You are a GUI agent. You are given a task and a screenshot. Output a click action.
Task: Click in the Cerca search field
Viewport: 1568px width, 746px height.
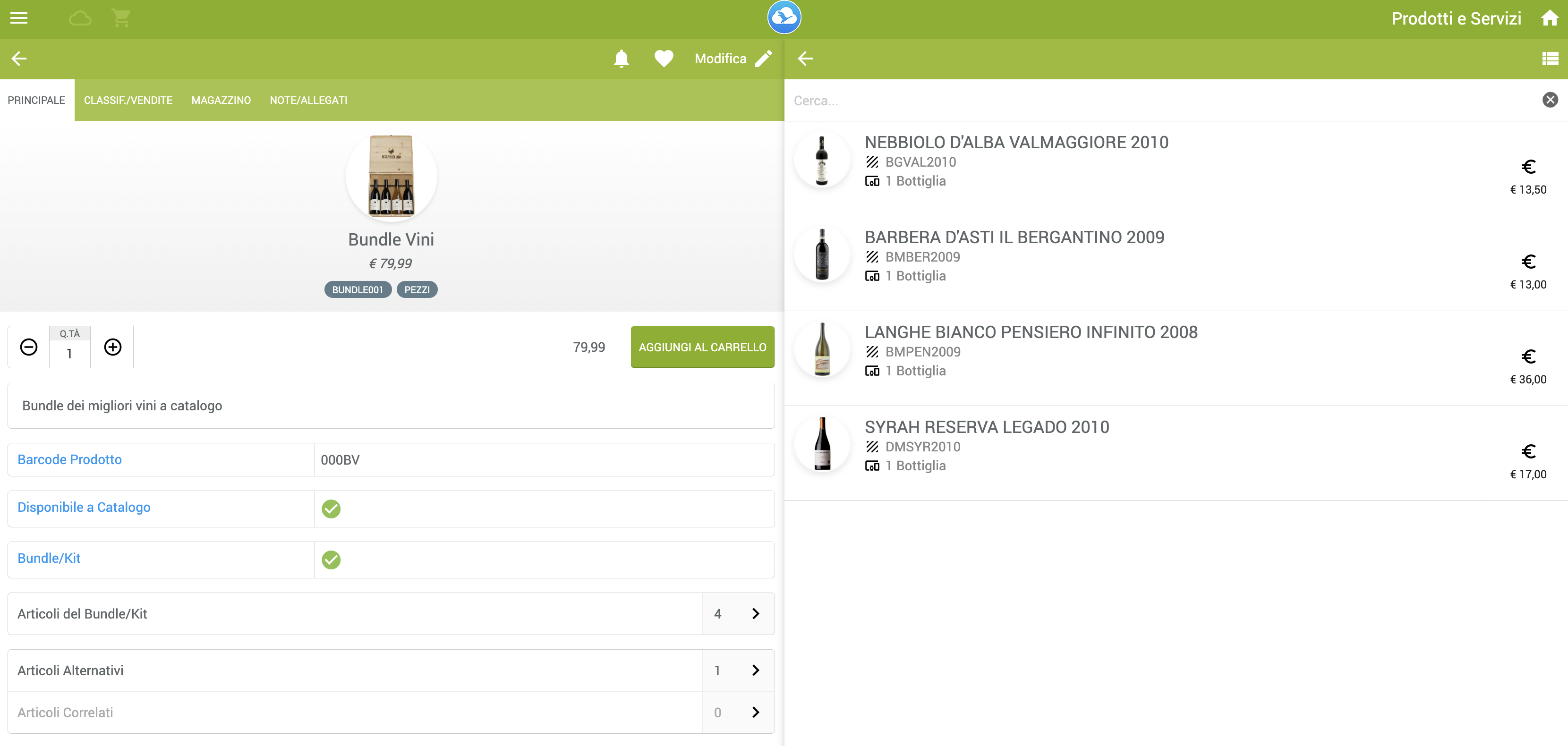click(x=1157, y=101)
